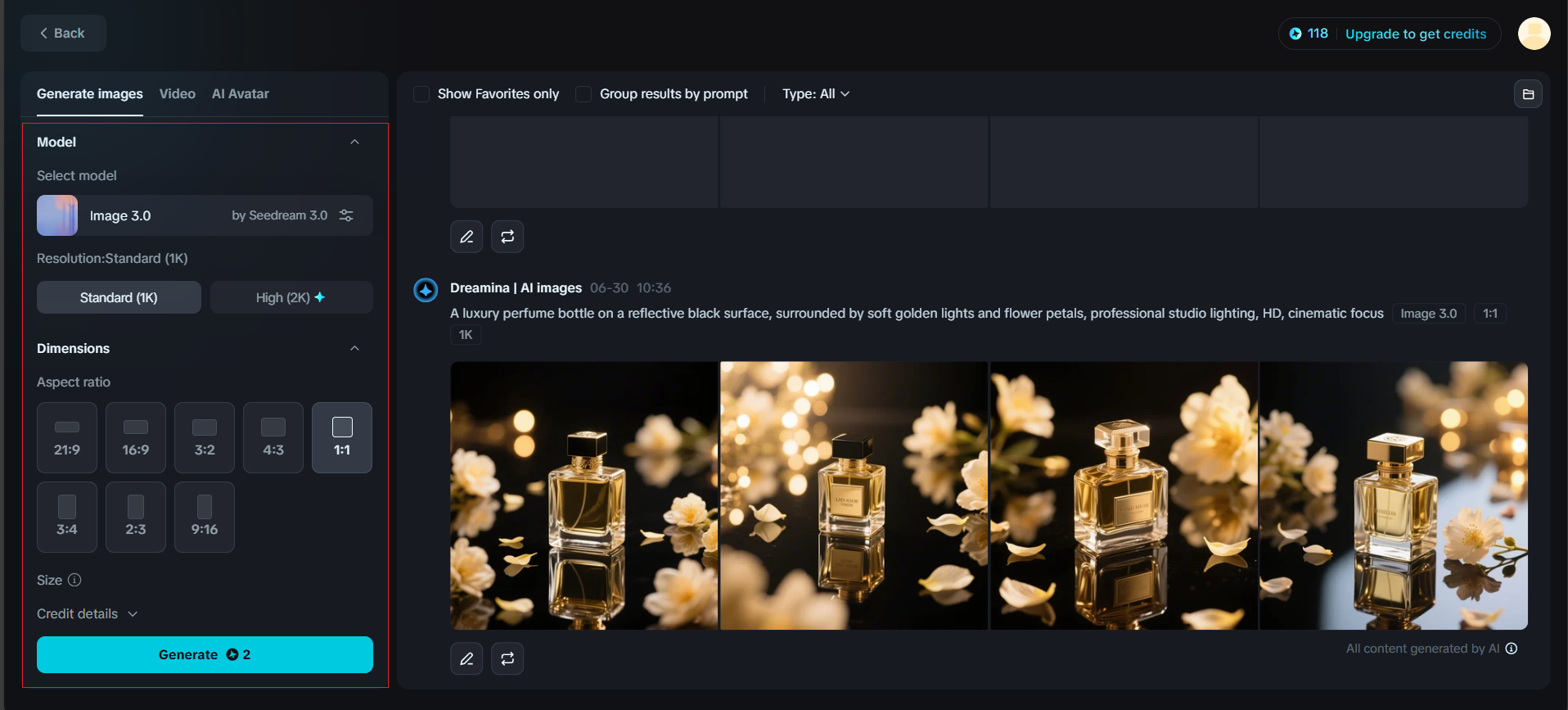The height and width of the screenshot is (710, 1568).
Task: Click the Size info icon
Action: tap(74, 580)
